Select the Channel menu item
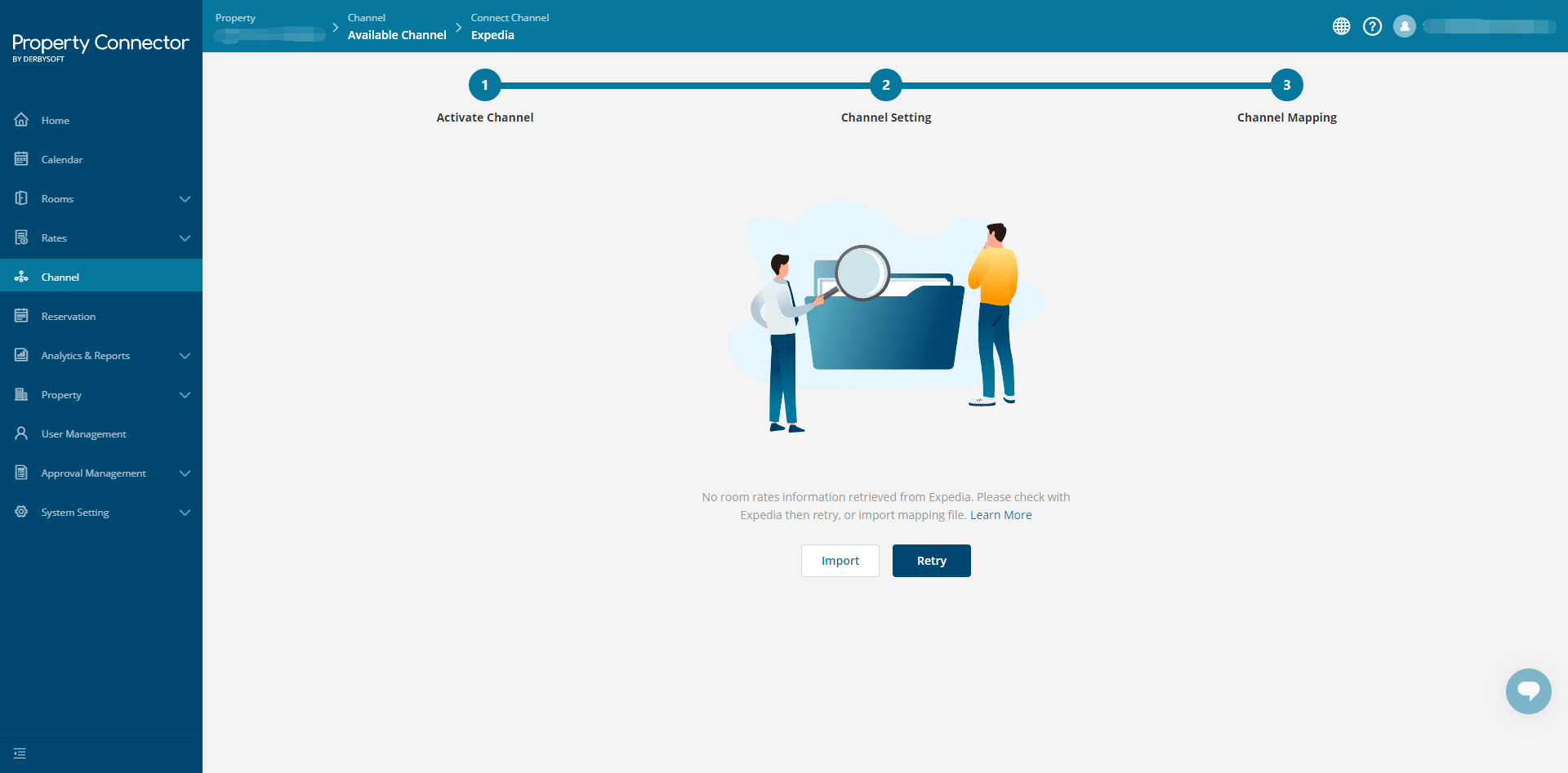1568x773 pixels. coord(101,277)
